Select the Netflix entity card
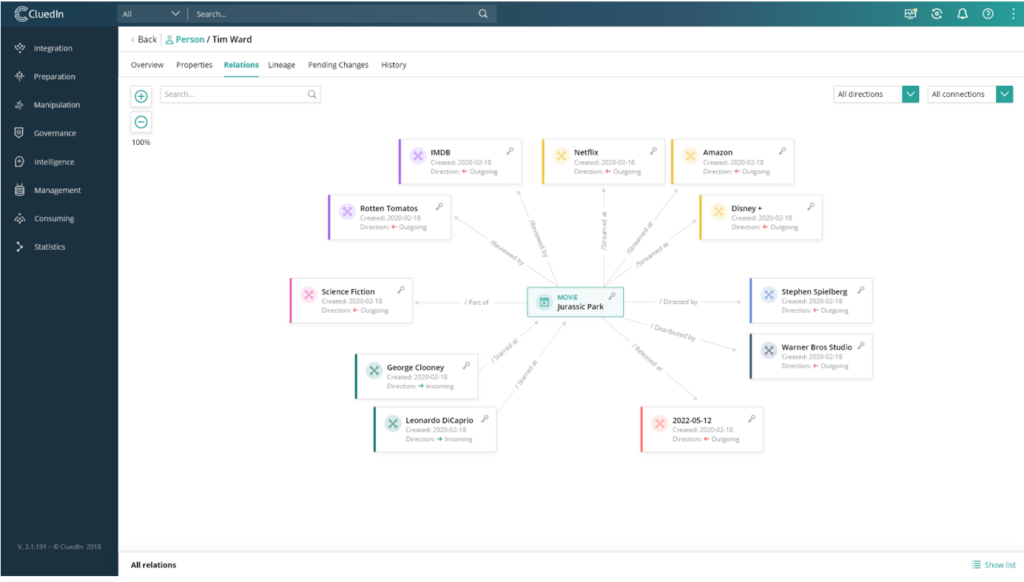Image resolution: width=1024 pixels, height=582 pixels. point(603,161)
